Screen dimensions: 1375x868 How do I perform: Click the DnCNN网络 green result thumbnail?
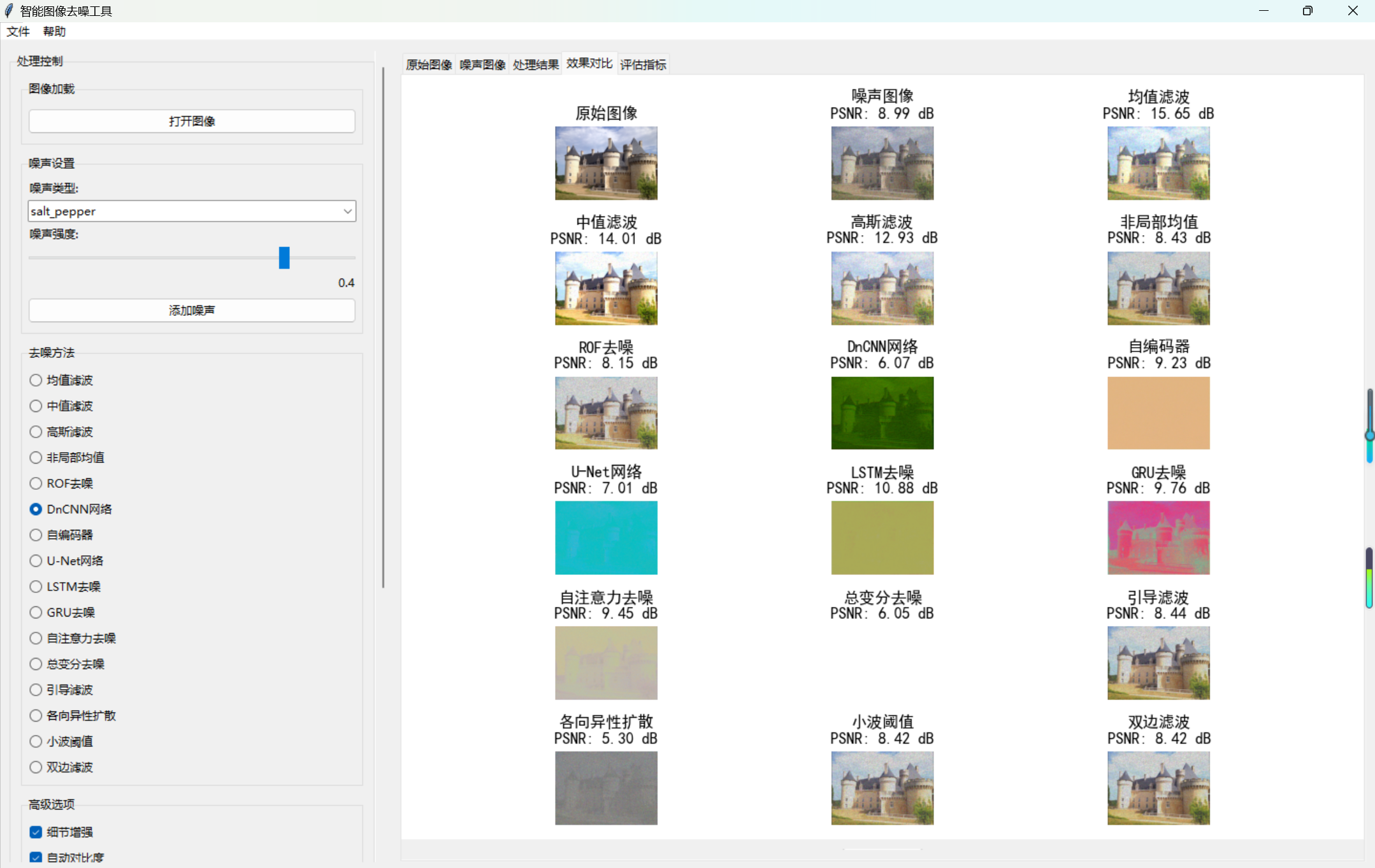[882, 413]
